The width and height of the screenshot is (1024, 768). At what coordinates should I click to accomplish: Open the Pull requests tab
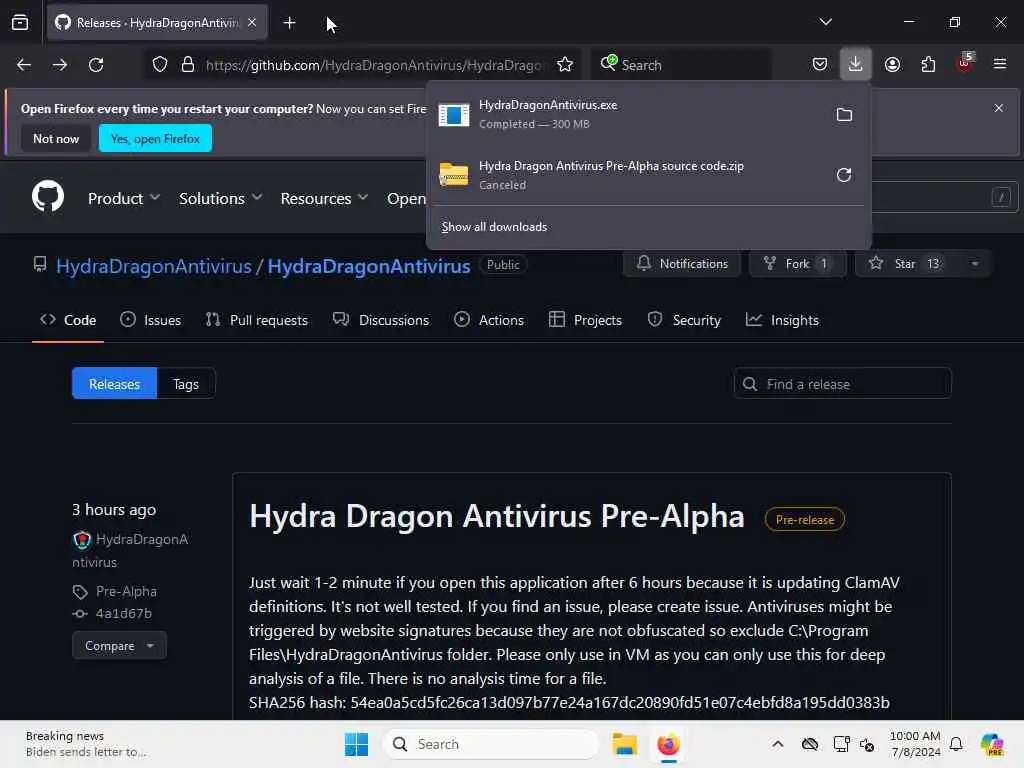click(x=257, y=320)
